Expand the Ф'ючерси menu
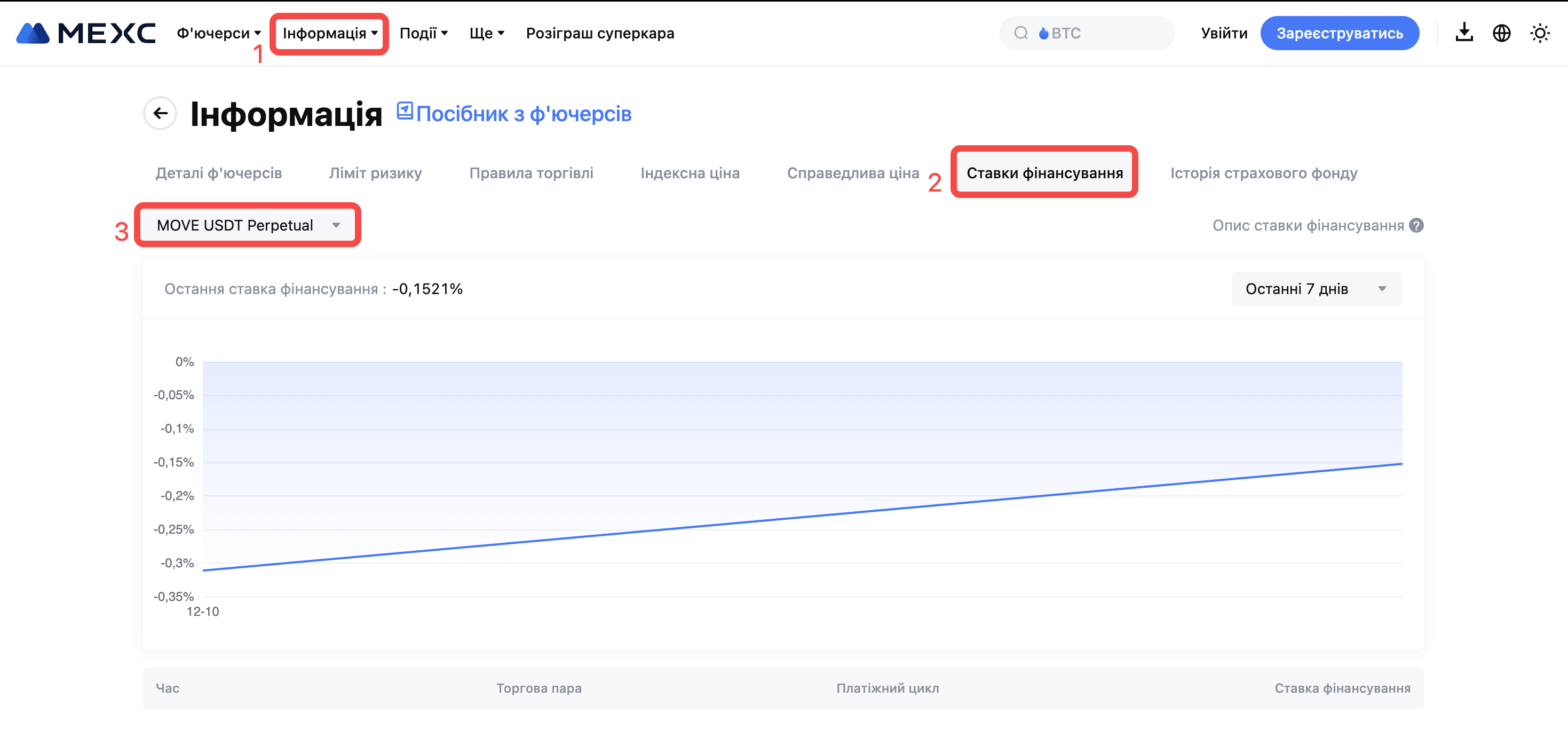Image resolution: width=1568 pixels, height=729 pixels. point(218,34)
